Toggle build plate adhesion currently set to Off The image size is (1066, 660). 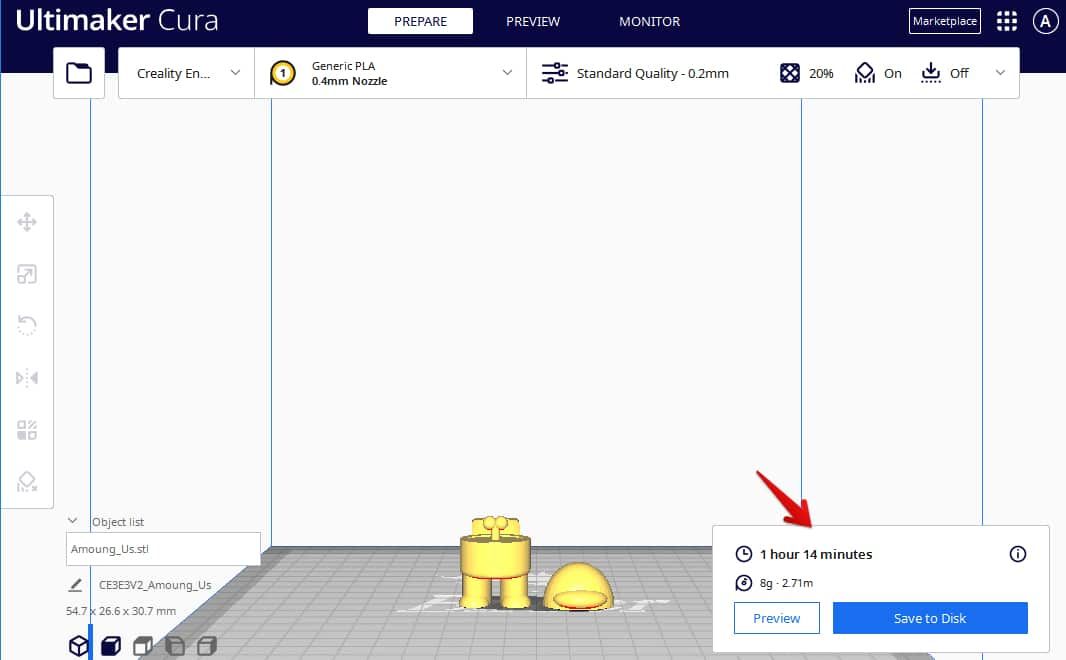point(943,72)
